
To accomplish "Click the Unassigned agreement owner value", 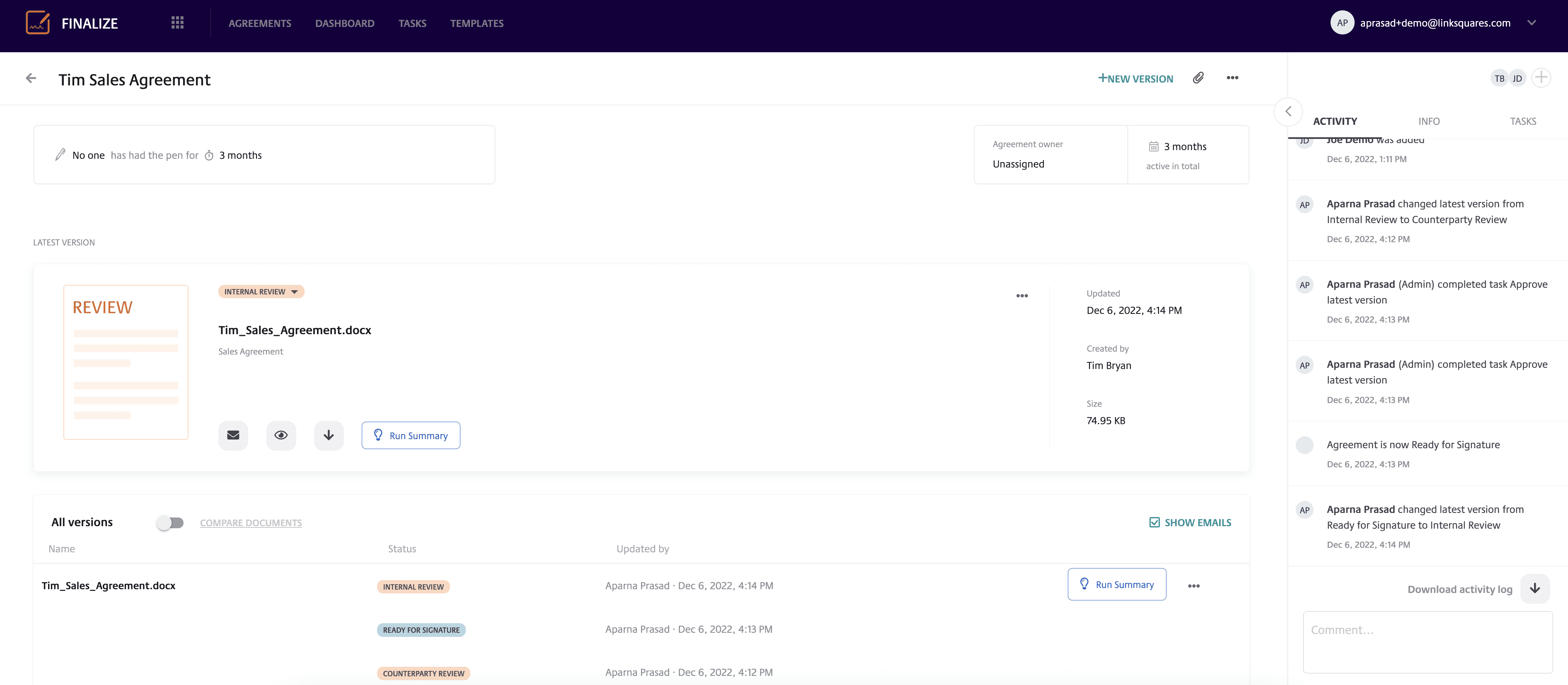I will pos(1019,164).
